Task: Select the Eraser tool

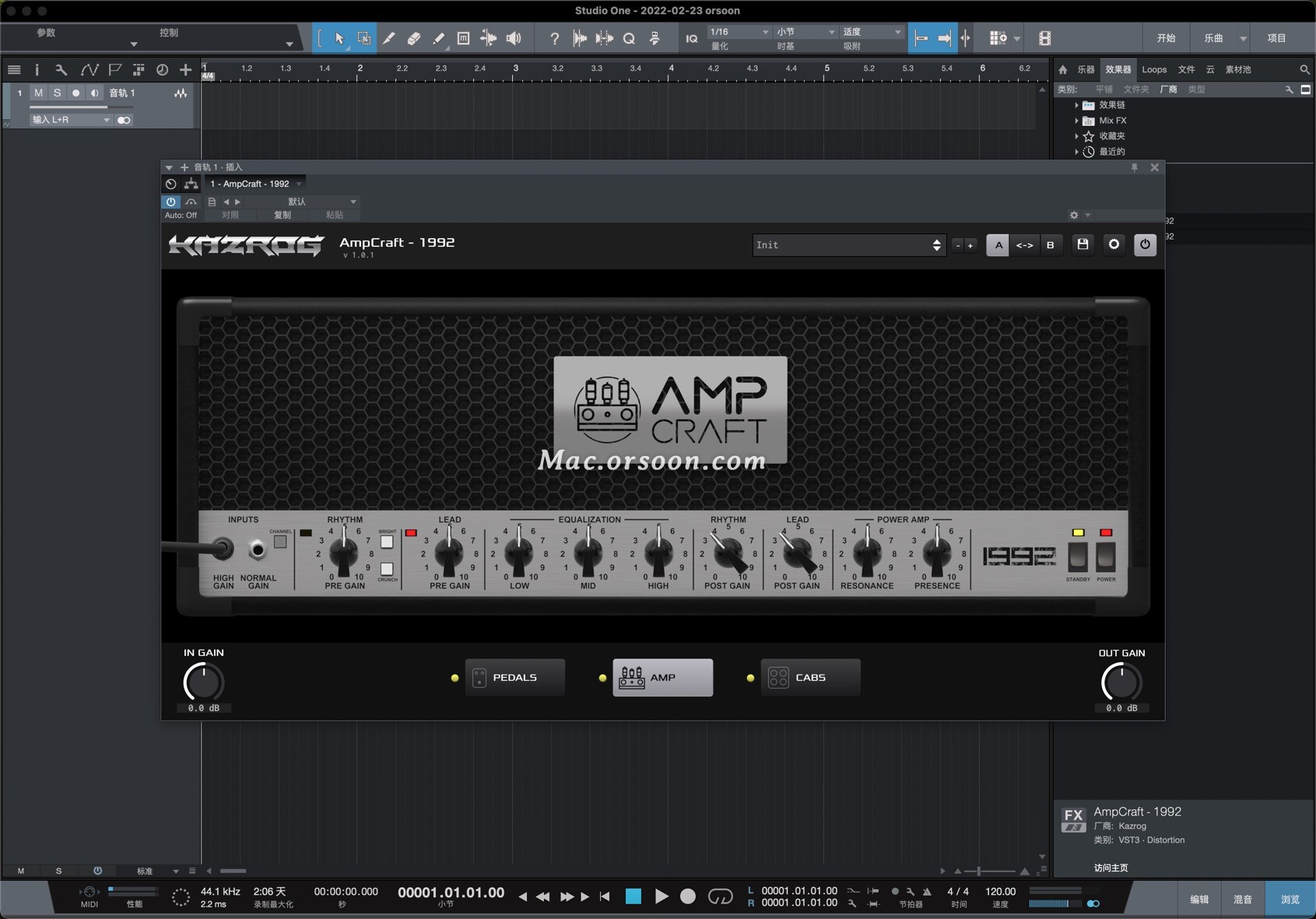Action: click(x=413, y=38)
